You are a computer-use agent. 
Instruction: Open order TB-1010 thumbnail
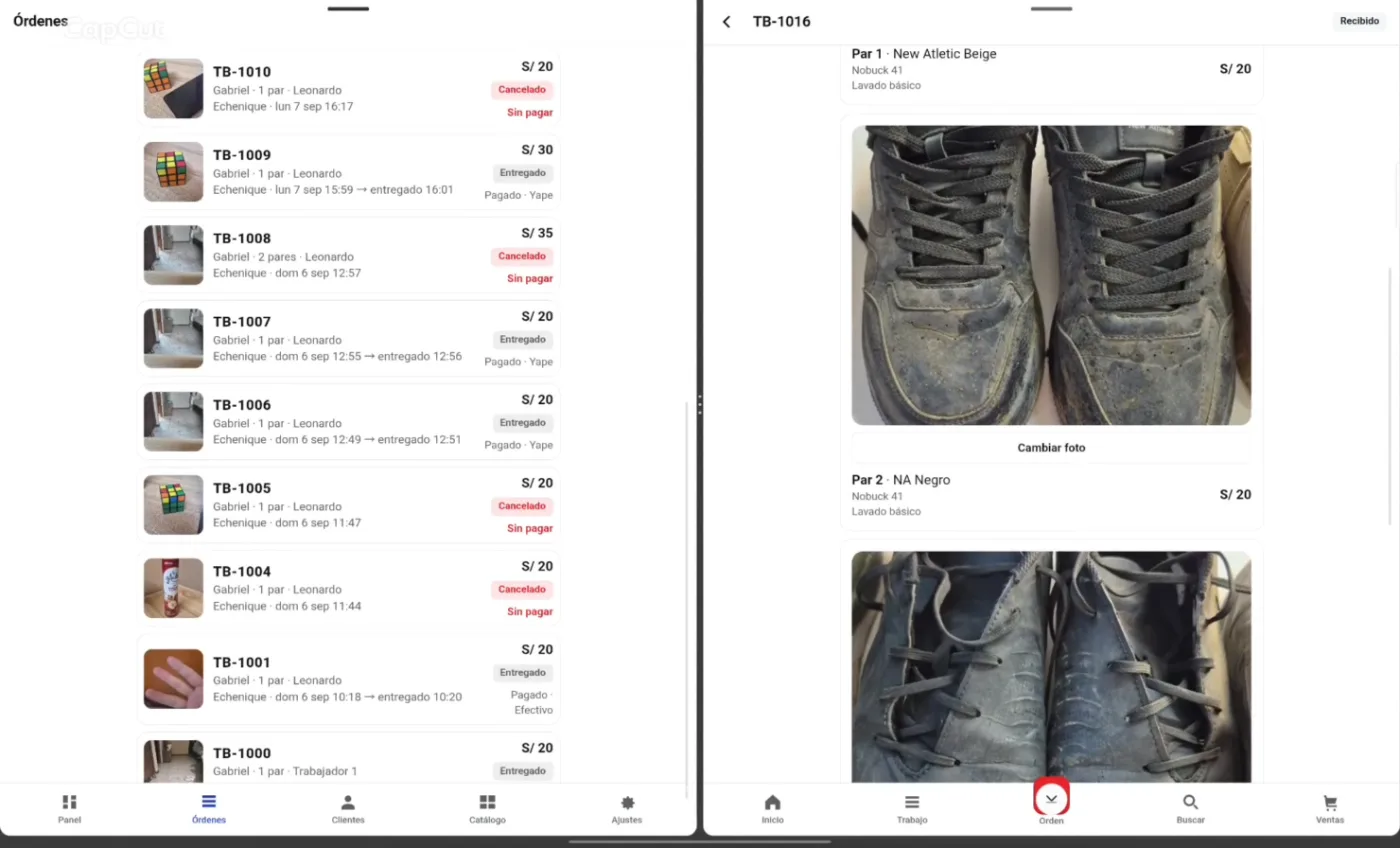(173, 88)
